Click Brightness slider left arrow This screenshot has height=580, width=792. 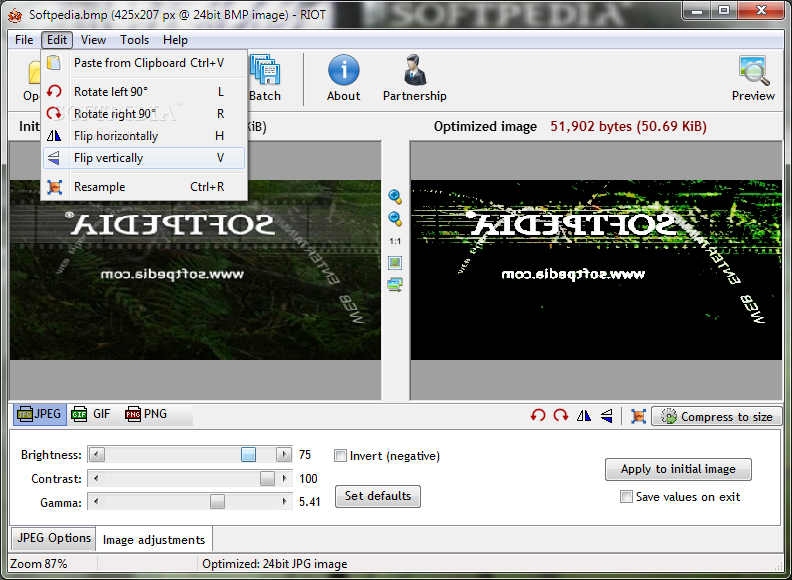(x=97, y=455)
